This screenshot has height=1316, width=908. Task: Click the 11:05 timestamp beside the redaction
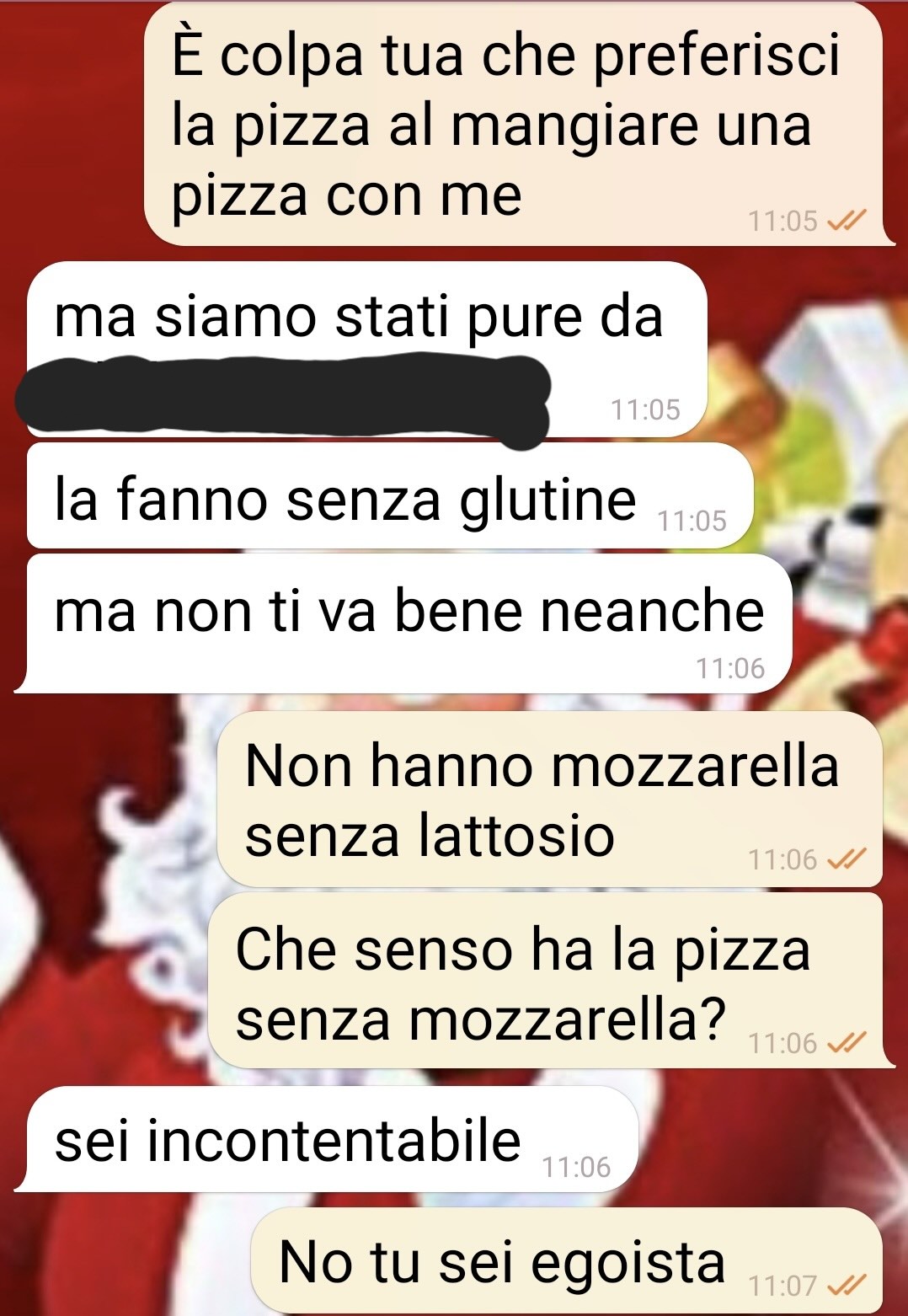pos(645,409)
